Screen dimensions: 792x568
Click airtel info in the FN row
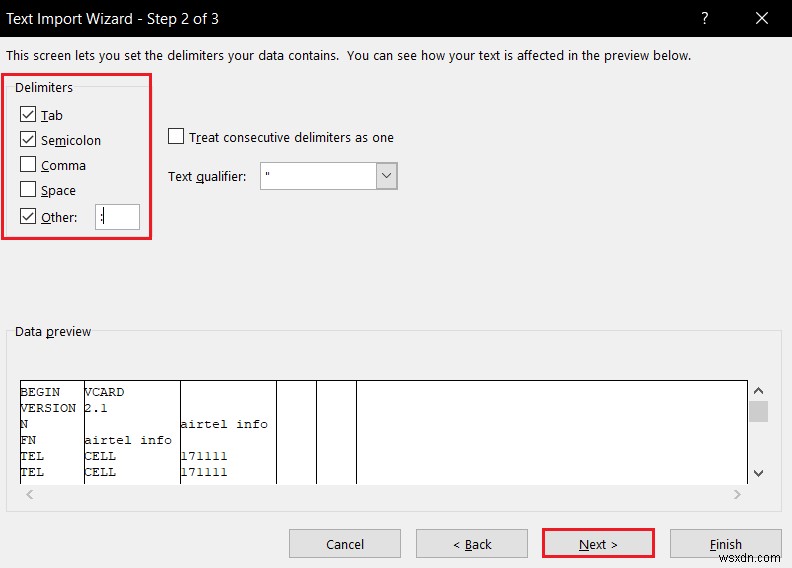pos(128,440)
